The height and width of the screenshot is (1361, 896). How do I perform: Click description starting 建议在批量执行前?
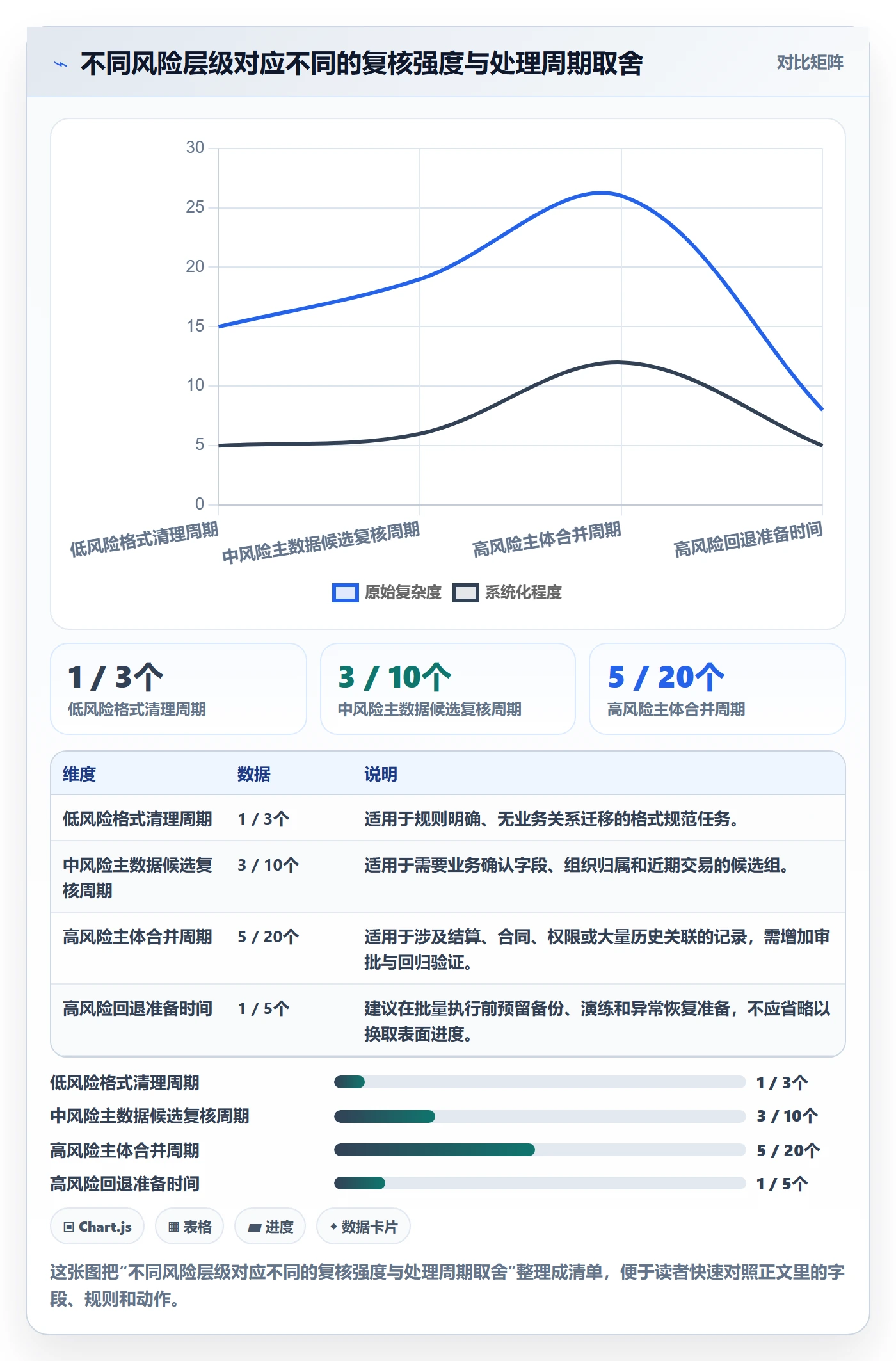pos(597,1021)
